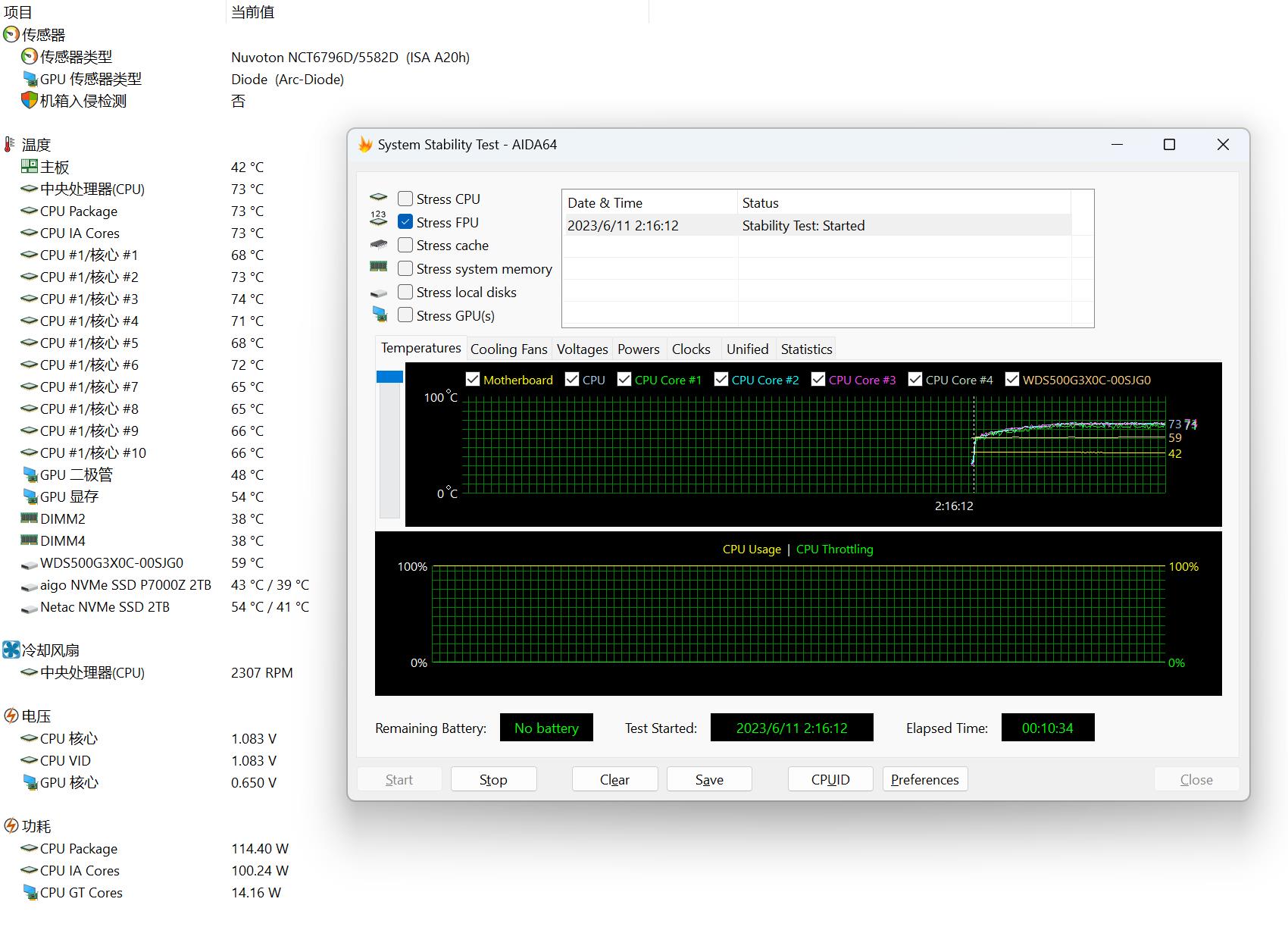Viewport: 1288px width, 927px height.
Task: Click the motherboard temperature icon
Action: coord(29,167)
